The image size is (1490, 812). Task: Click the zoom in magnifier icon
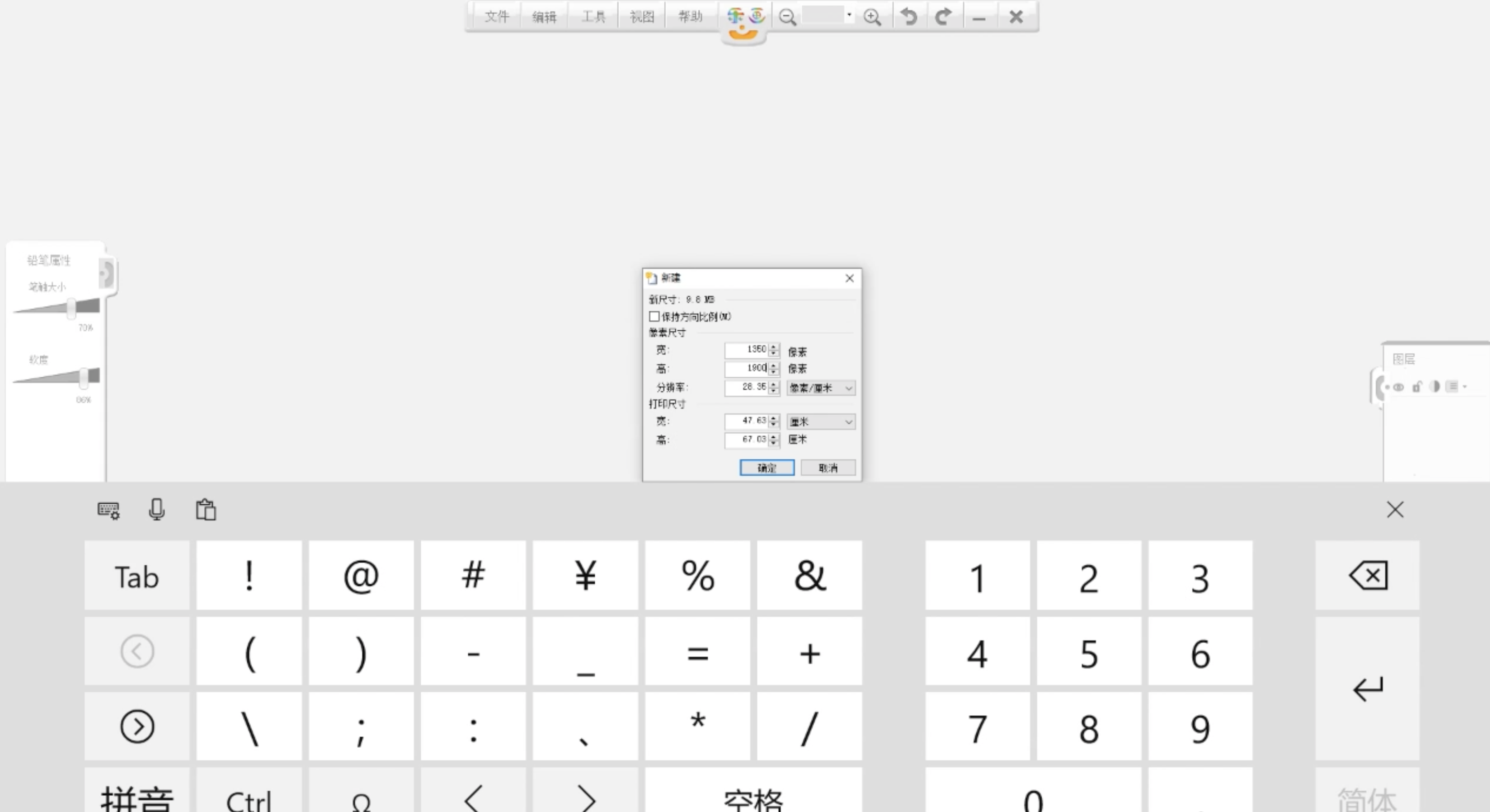(872, 17)
